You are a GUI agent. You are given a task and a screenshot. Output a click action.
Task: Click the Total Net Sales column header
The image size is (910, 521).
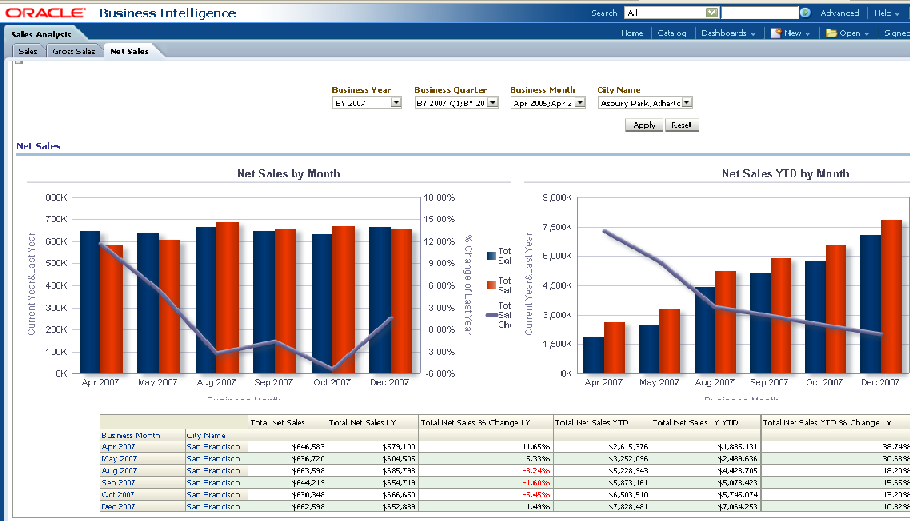pyautogui.click(x=277, y=422)
